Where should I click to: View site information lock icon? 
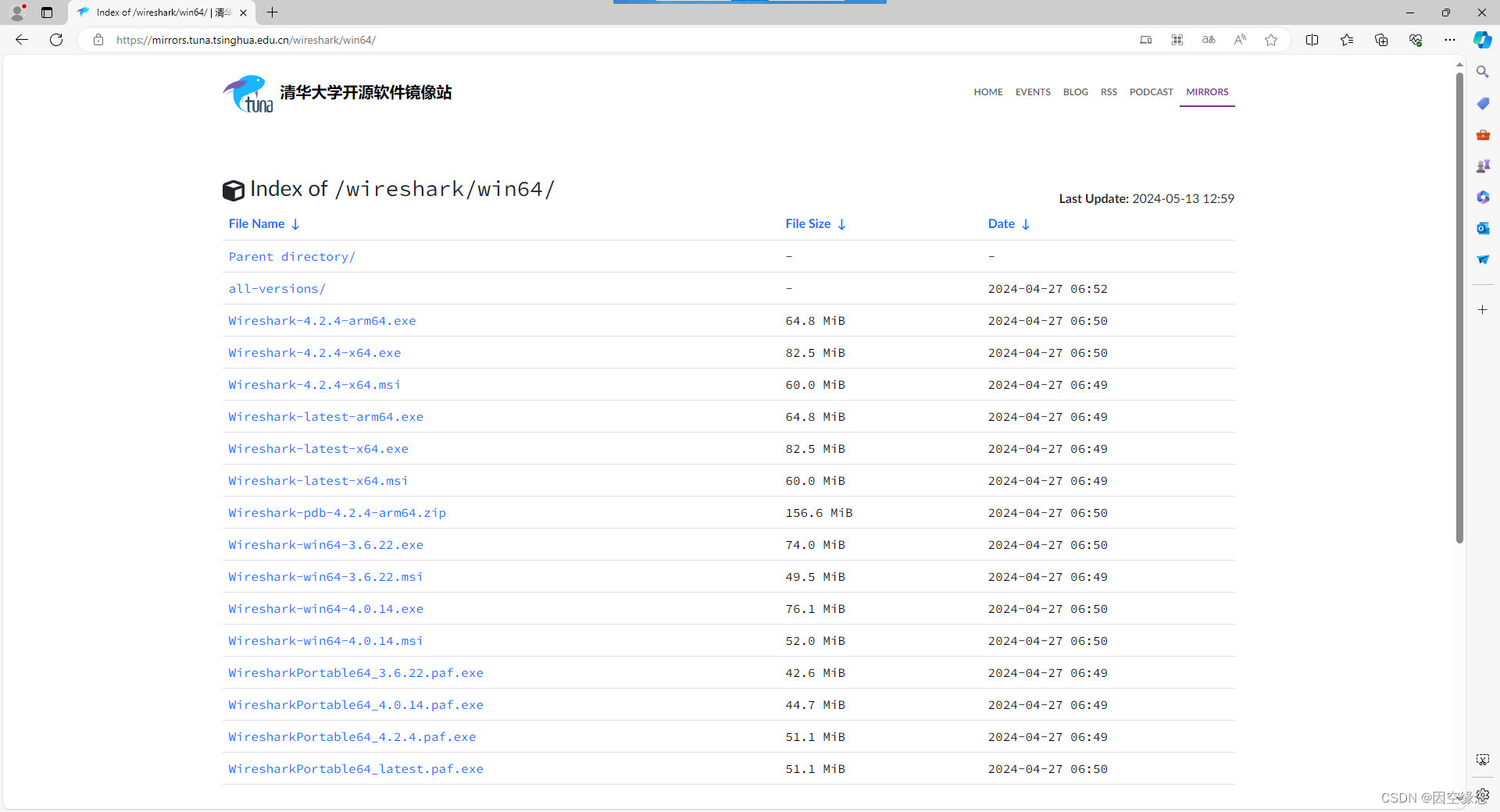coord(98,40)
